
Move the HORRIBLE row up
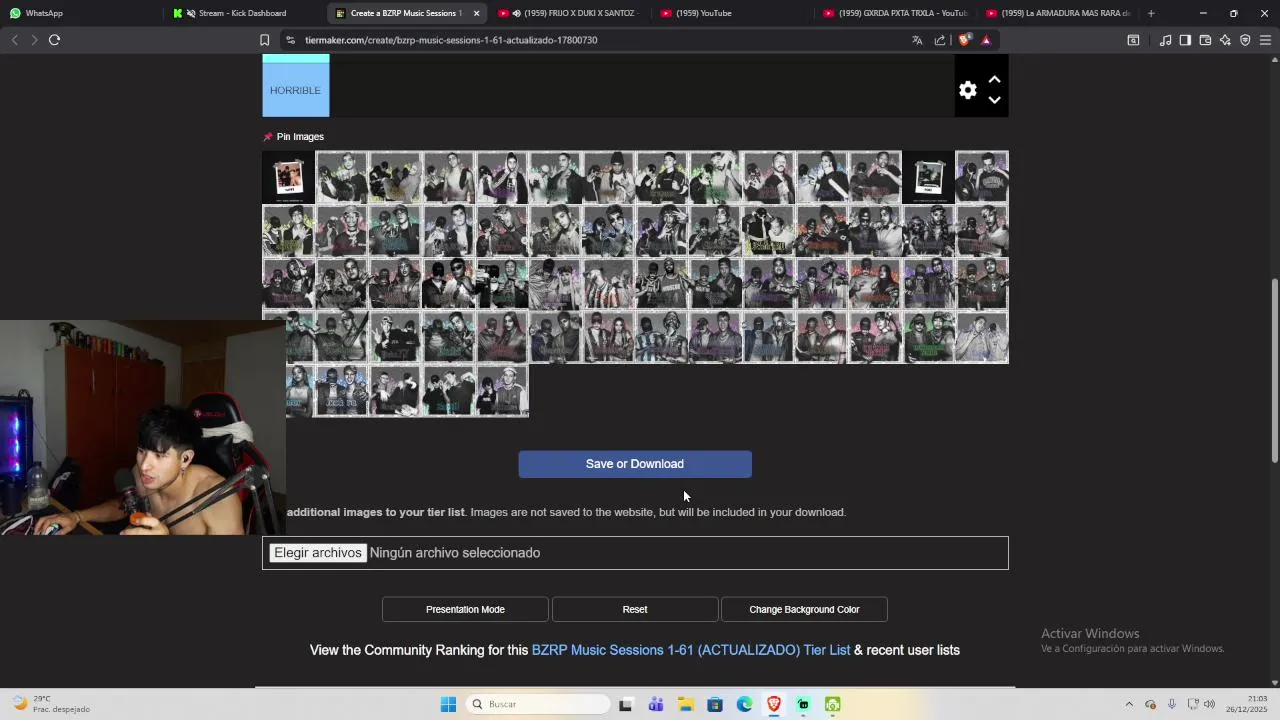click(x=994, y=79)
